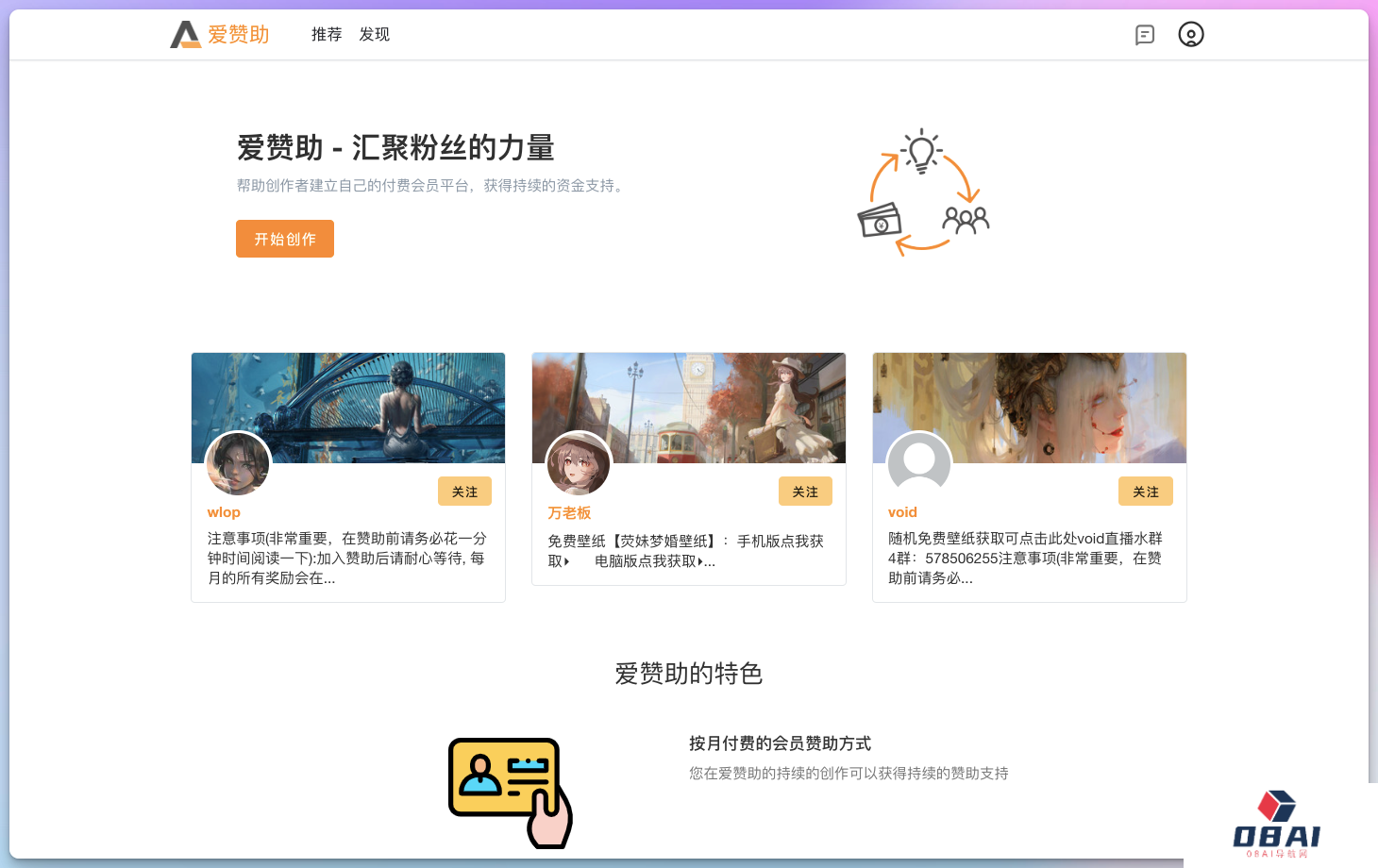This screenshot has width=1378, height=868.
Task: Open the wlop creator name link
Action: (x=224, y=512)
